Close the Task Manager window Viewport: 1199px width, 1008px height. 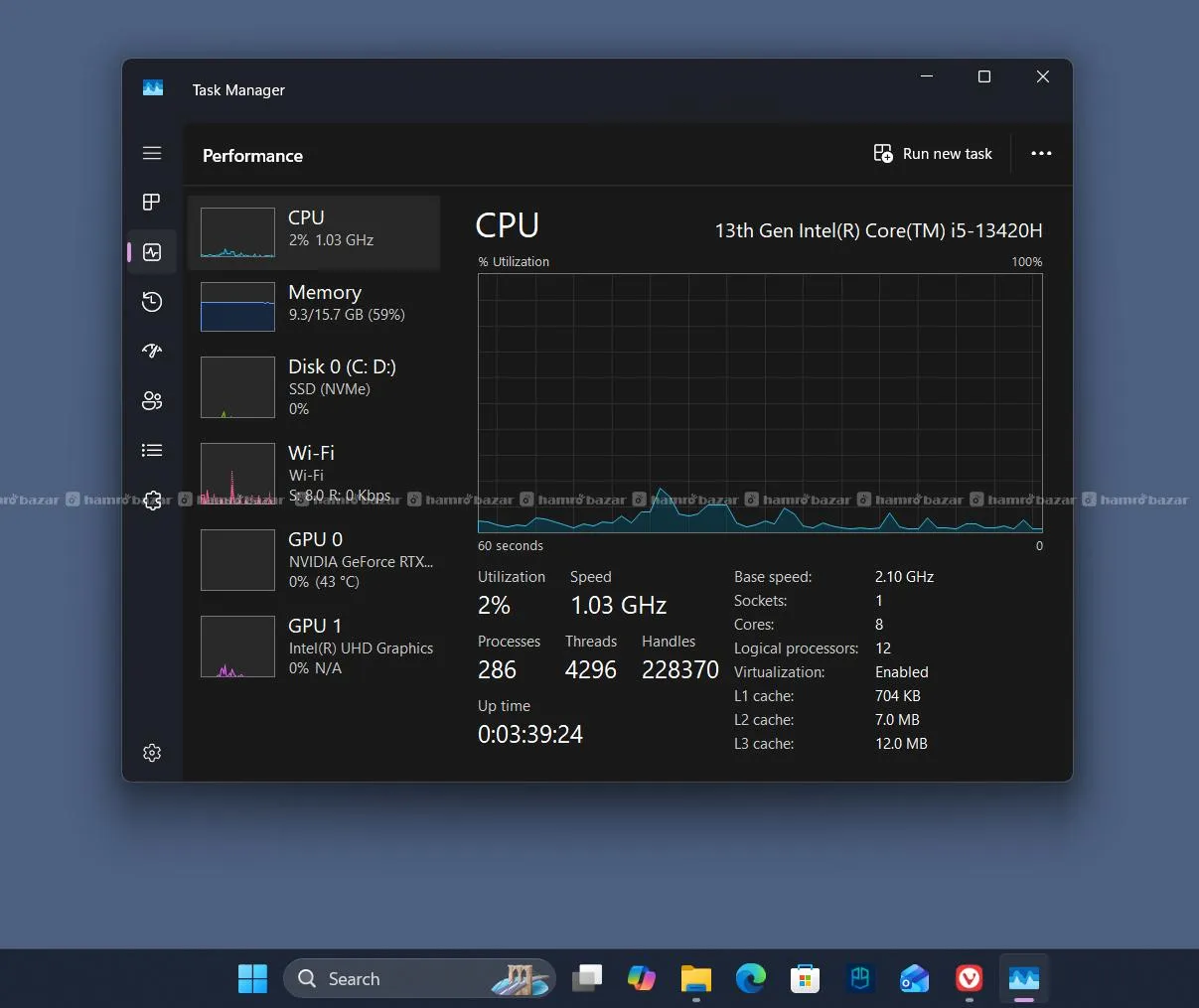pyautogui.click(x=1043, y=76)
